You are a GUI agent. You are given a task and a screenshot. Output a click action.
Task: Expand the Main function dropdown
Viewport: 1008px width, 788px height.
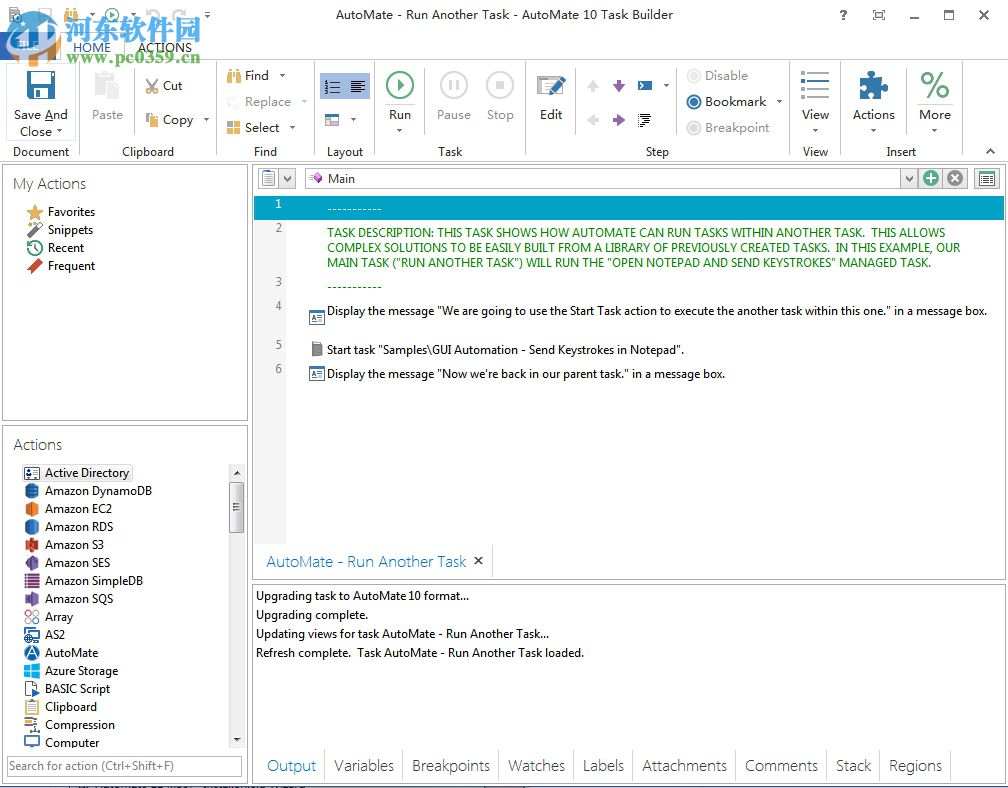point(908,179)
